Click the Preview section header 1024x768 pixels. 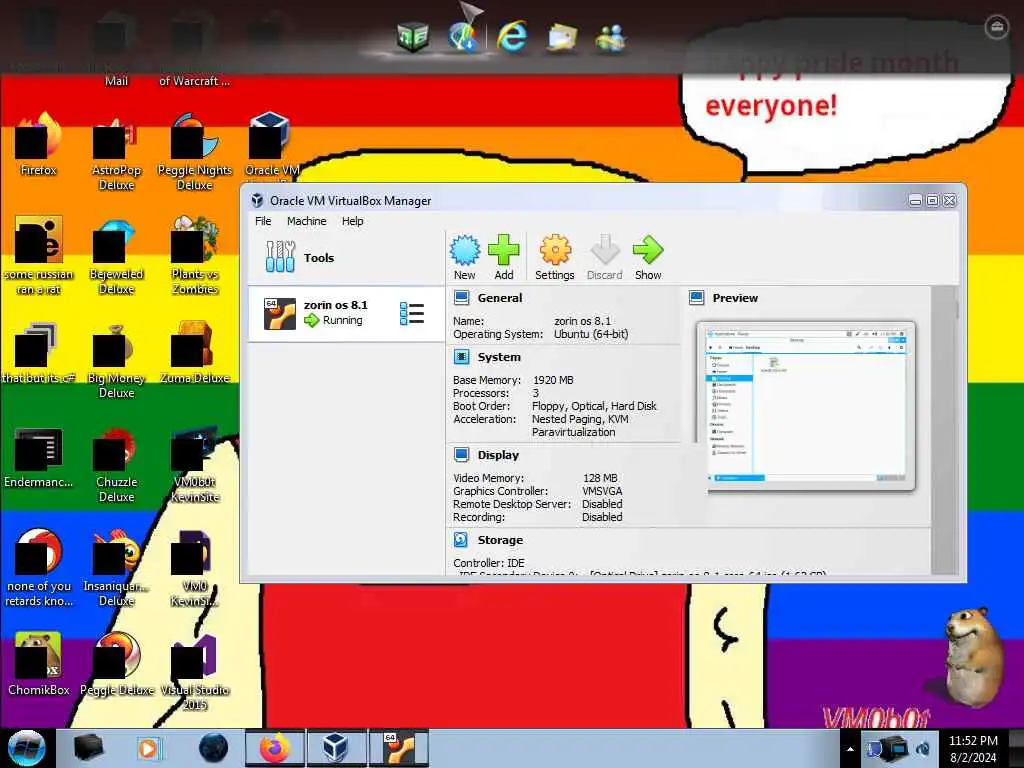point(735,298)
